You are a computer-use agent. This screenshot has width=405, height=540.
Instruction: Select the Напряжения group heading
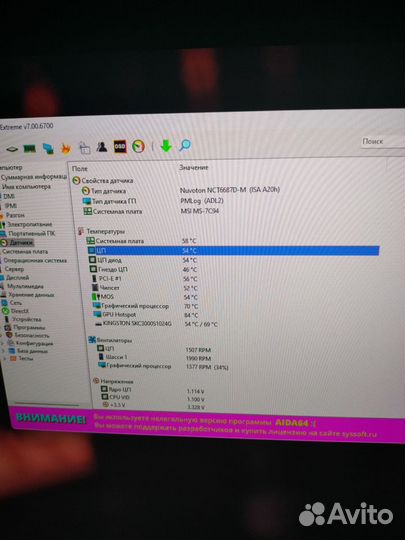point(113,382)
